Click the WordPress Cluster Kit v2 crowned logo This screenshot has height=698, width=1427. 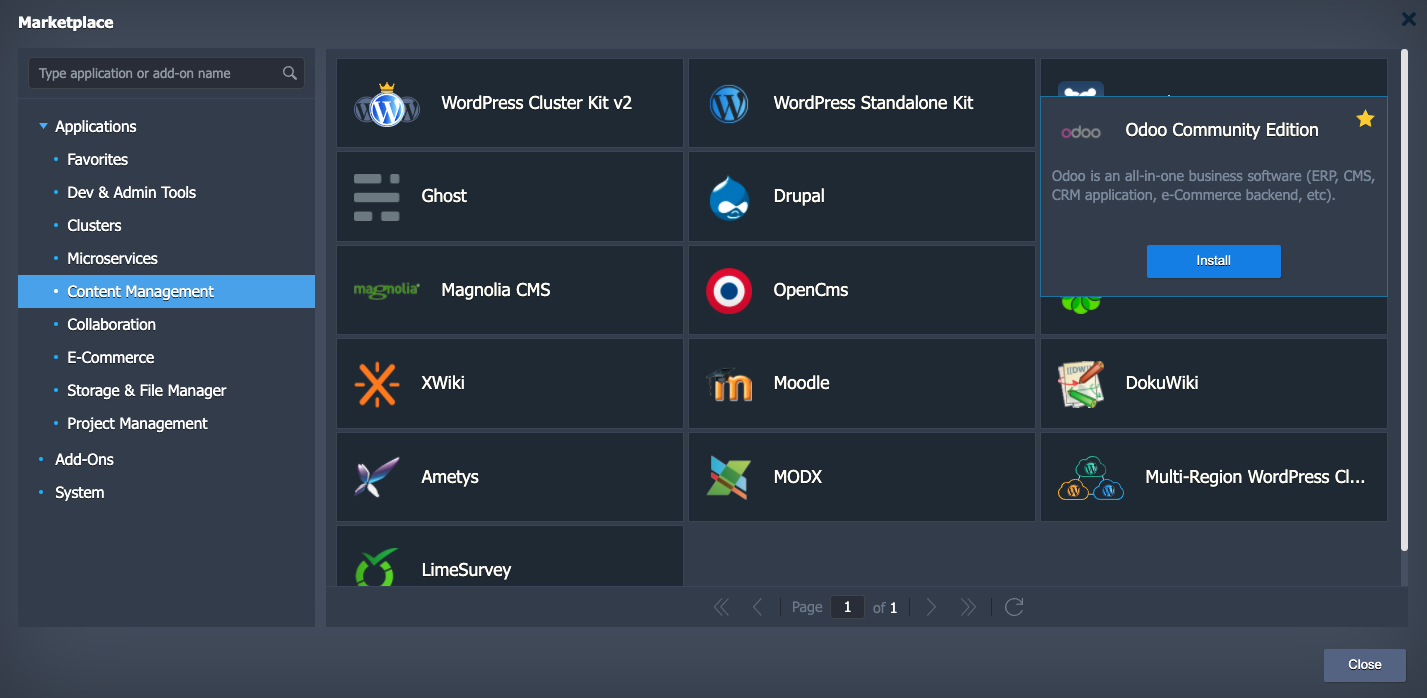pyautogui.click(x=387, y=104)
